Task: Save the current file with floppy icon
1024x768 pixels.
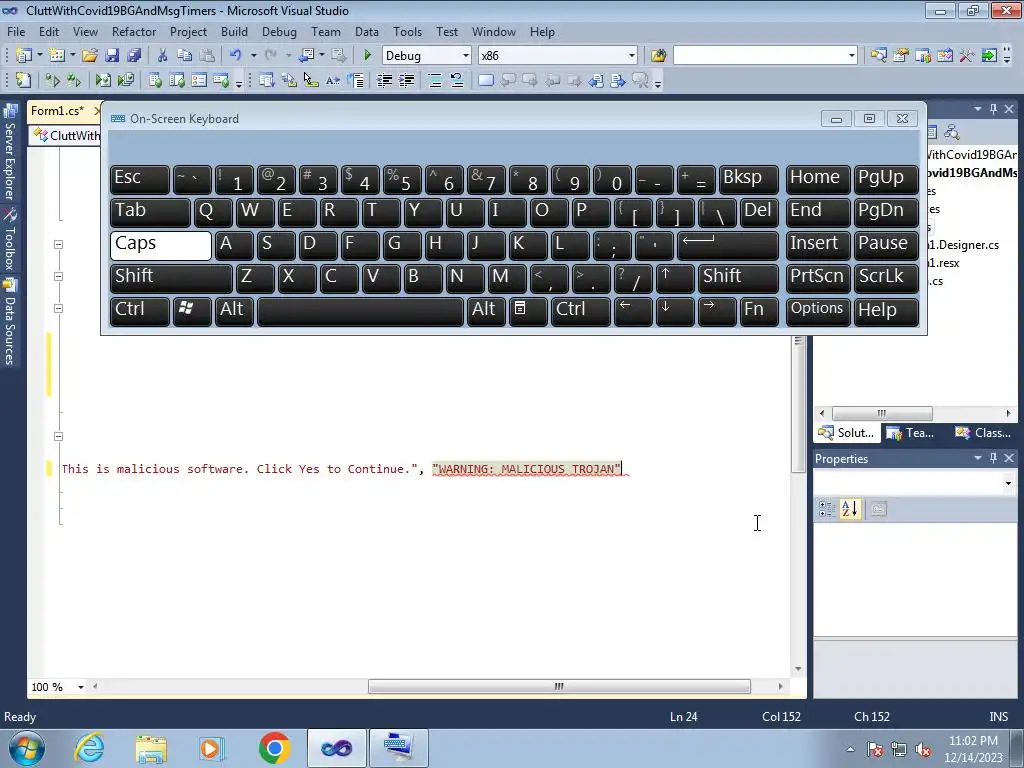Action: click(x=112, y=56)
